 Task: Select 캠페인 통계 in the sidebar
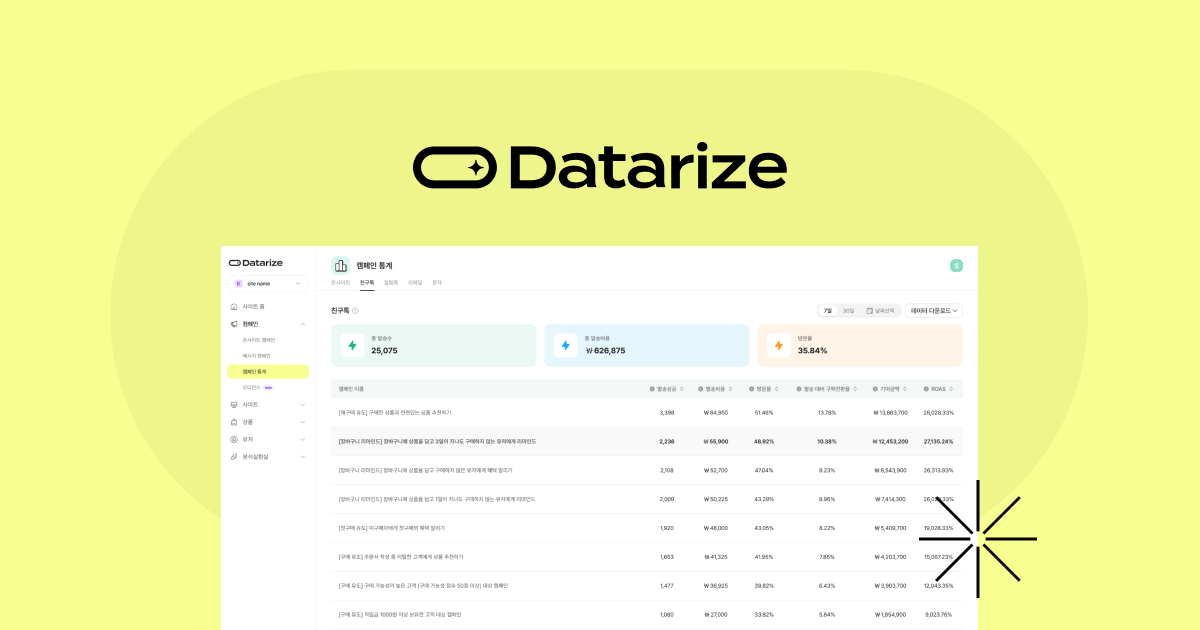[x=269, y=371]
